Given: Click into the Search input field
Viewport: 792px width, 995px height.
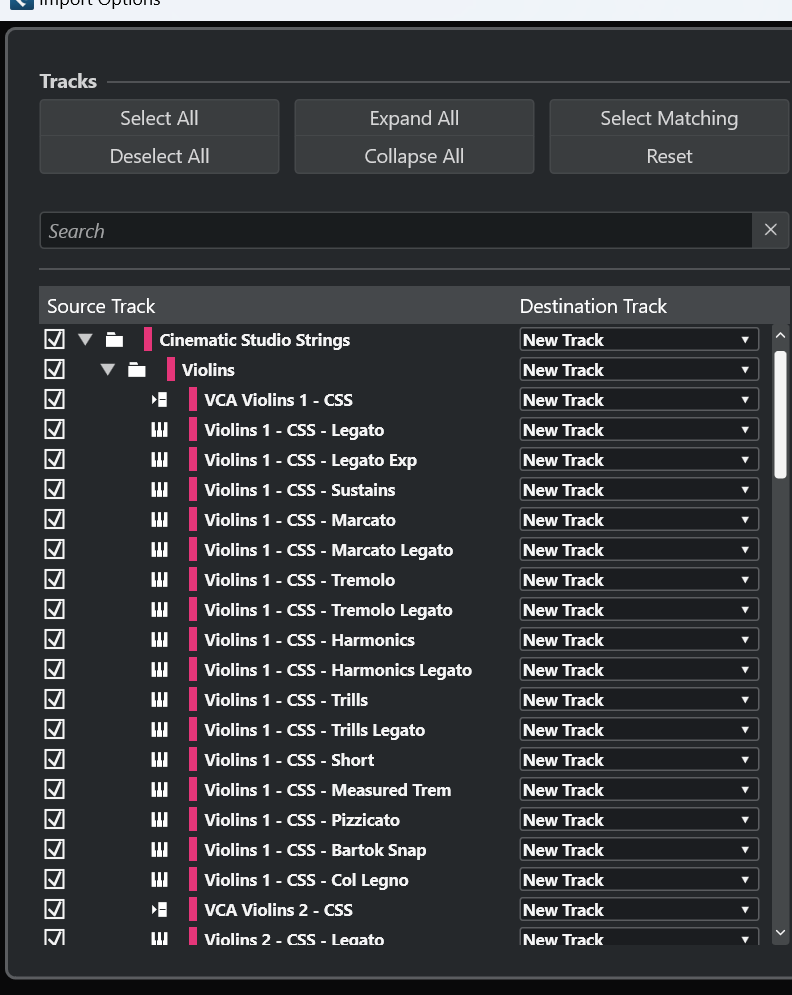Looking at the screenshot, I should pyautogui.click(x=396, y=230).
